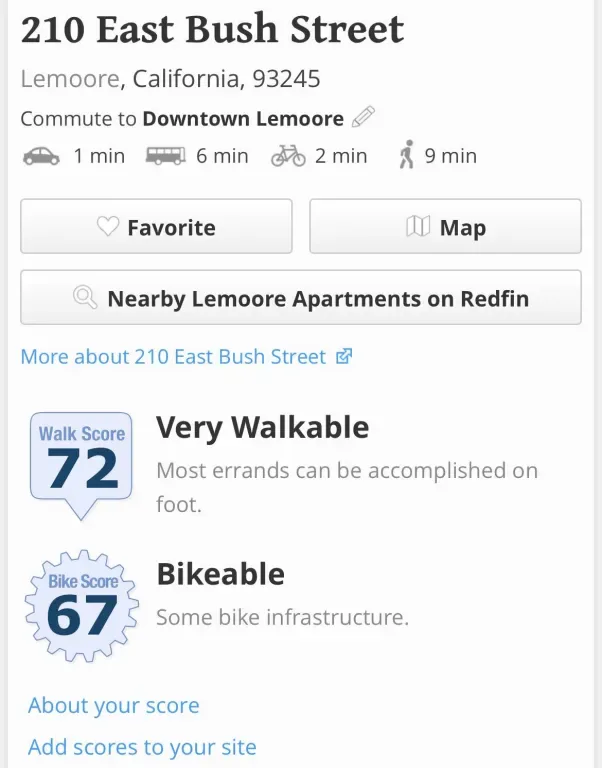
Task: Click the Downtown Lemoore commute destination
Action: point(243,118)
